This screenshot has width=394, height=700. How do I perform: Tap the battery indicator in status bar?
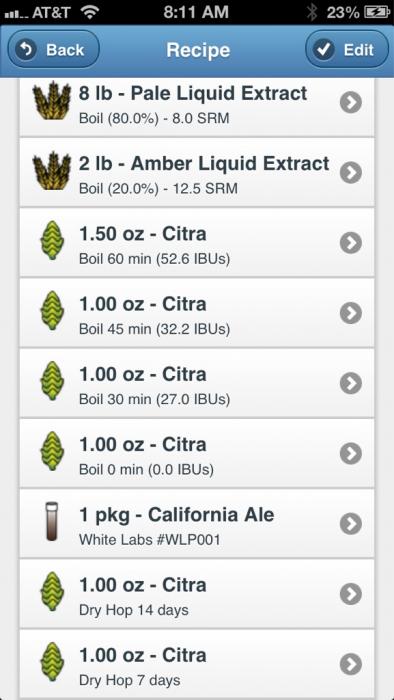pos(377,12)
